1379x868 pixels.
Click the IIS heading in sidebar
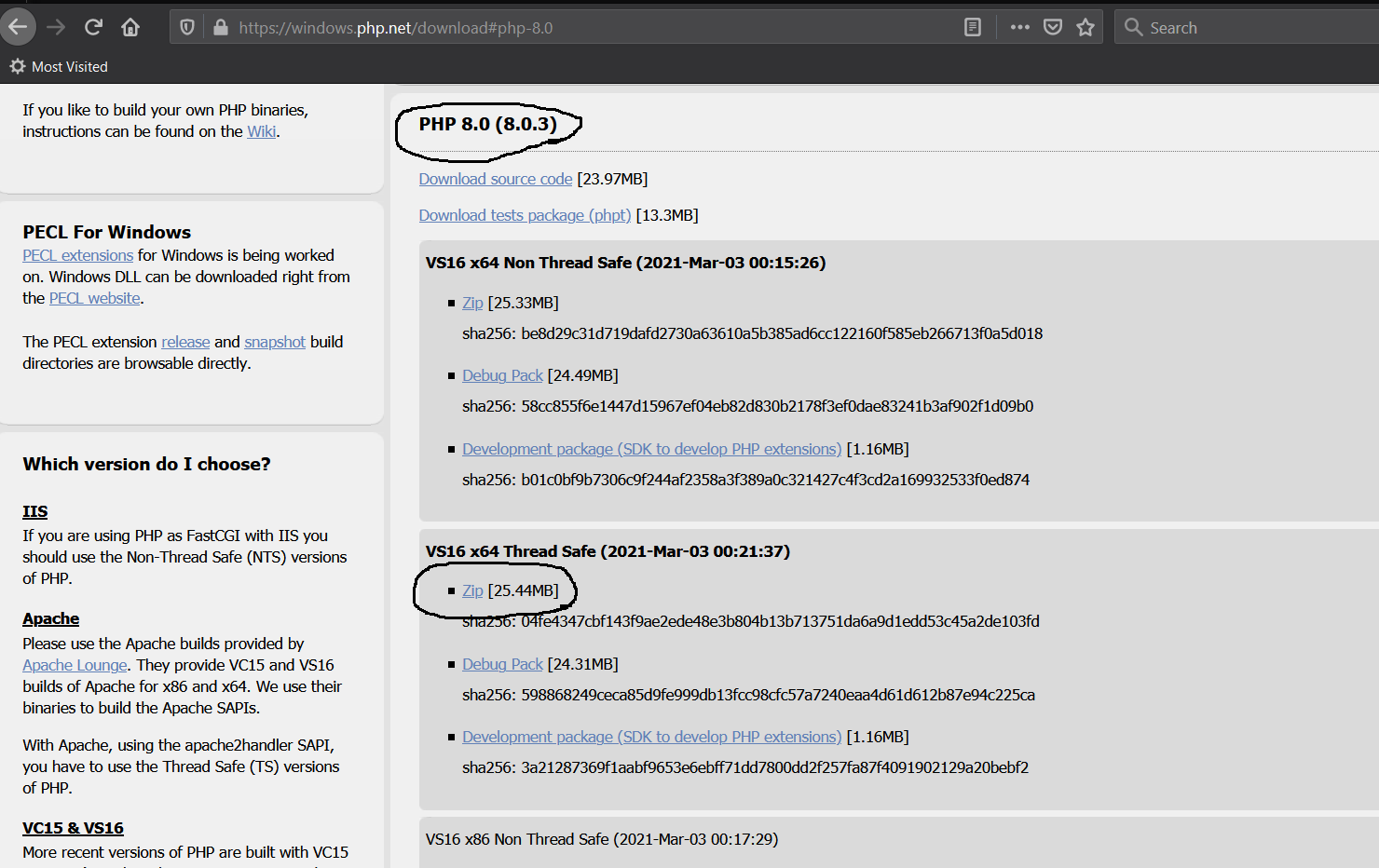point(34,511)
